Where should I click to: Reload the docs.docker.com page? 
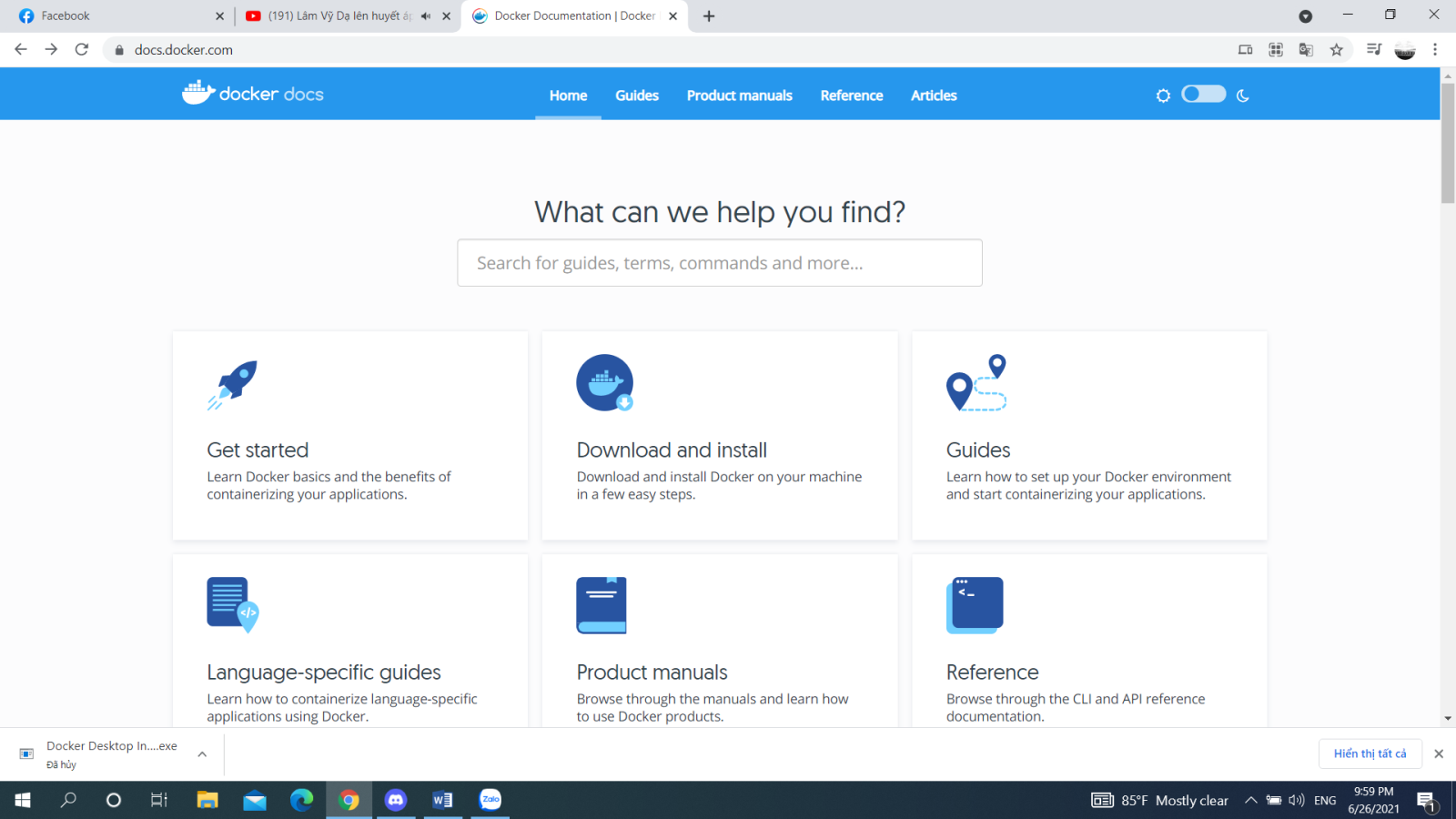(x=82, y=49)
